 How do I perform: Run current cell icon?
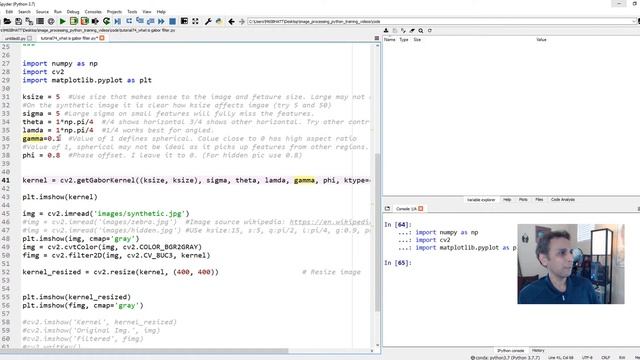(x=73, y=21)
